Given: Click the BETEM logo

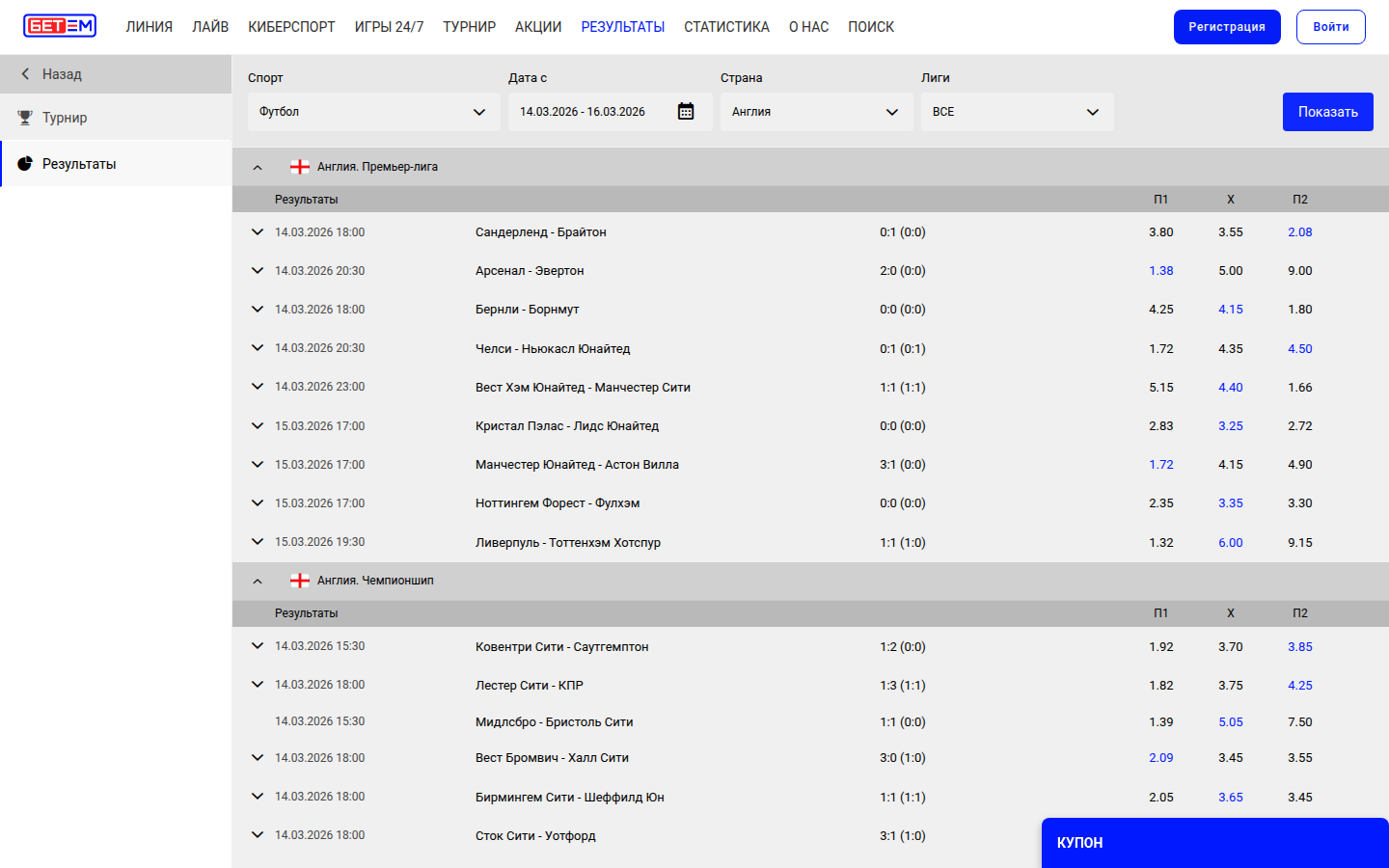Looking at the screenshot, I should 60,26.
